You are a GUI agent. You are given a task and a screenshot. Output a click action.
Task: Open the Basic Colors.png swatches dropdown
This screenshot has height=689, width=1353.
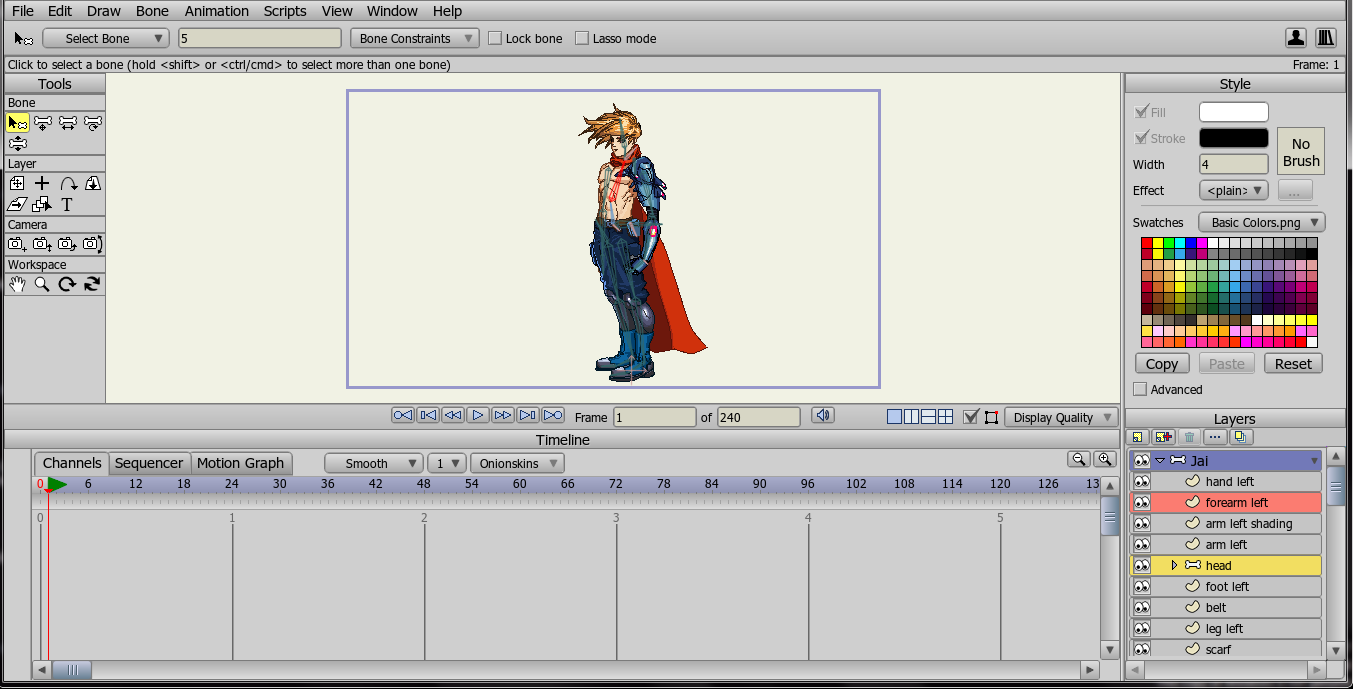(x=1261, y=222)
